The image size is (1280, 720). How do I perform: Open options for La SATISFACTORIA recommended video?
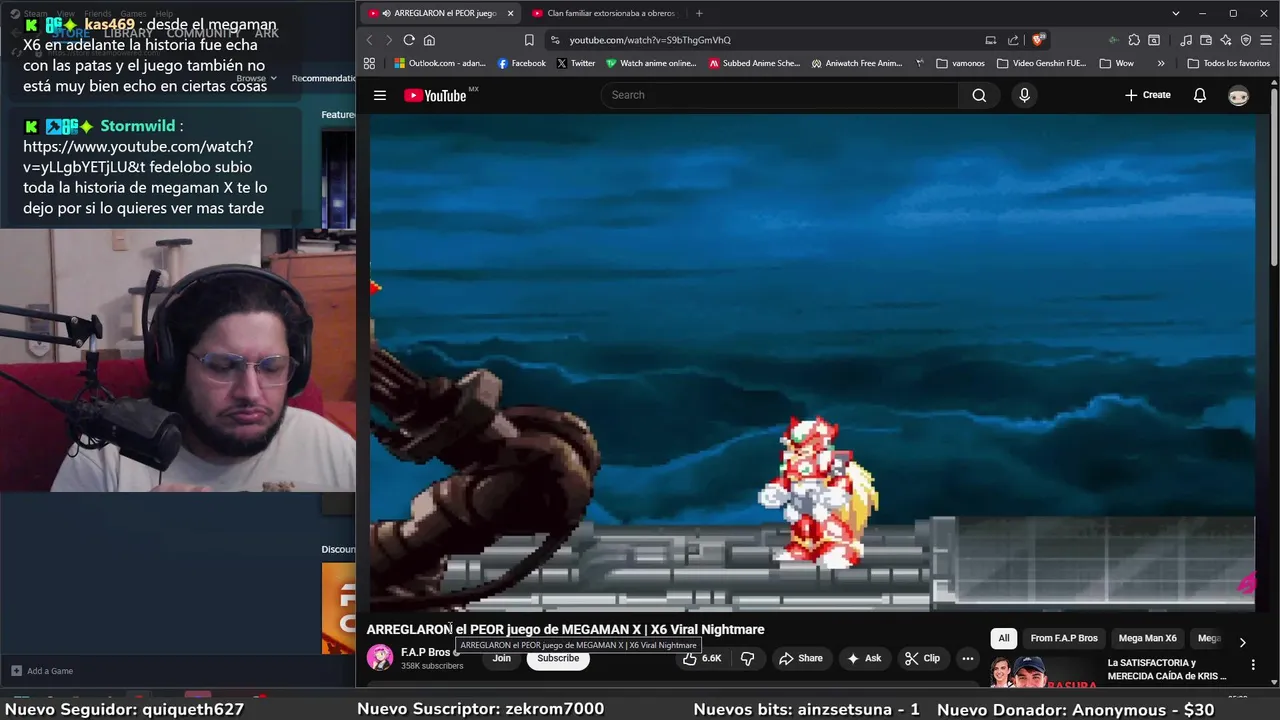[1253, 664]
